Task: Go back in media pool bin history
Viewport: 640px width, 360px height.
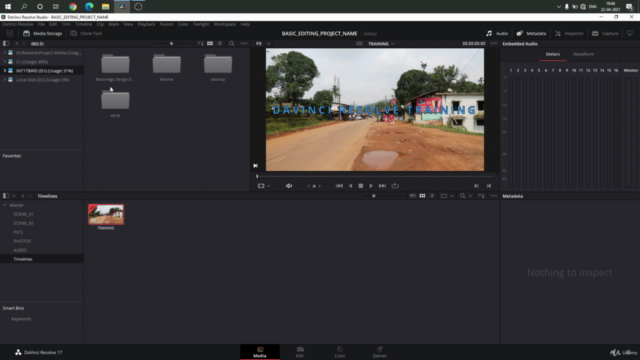Action: click(23, 196)
